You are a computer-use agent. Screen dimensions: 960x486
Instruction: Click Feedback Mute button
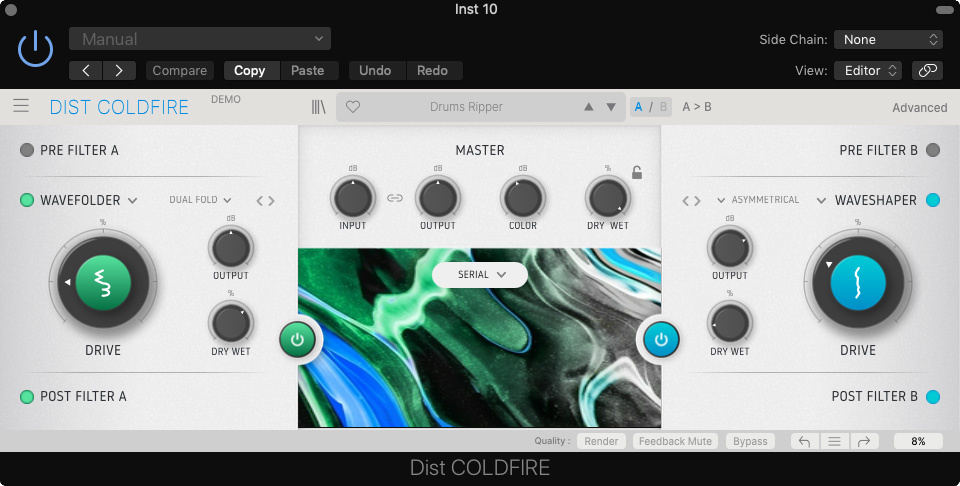pyautogui.click(x=675, y=441)
